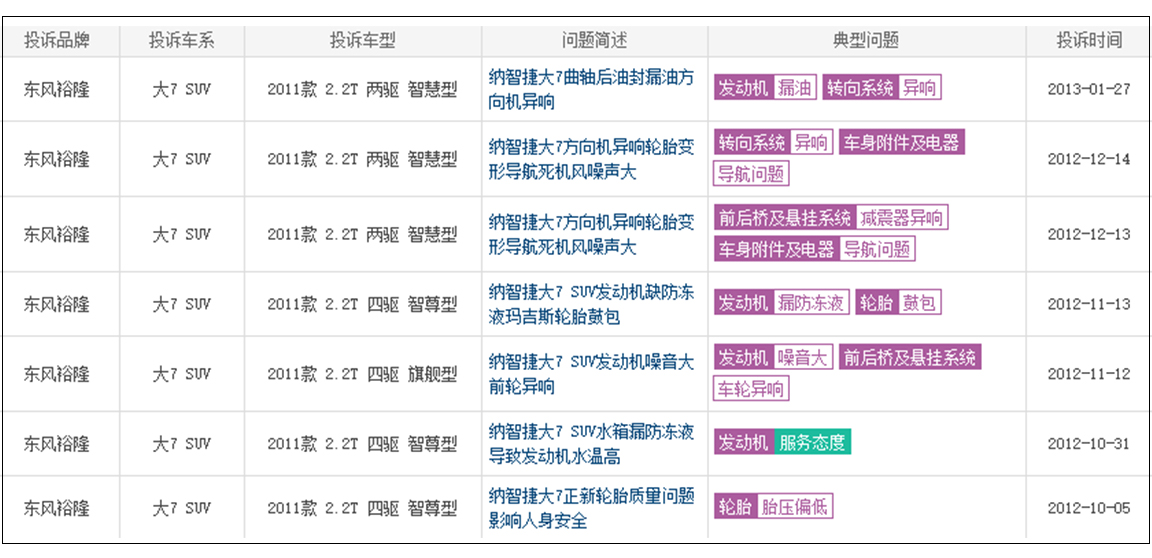Click the 投诉时间 column header

1089,41
